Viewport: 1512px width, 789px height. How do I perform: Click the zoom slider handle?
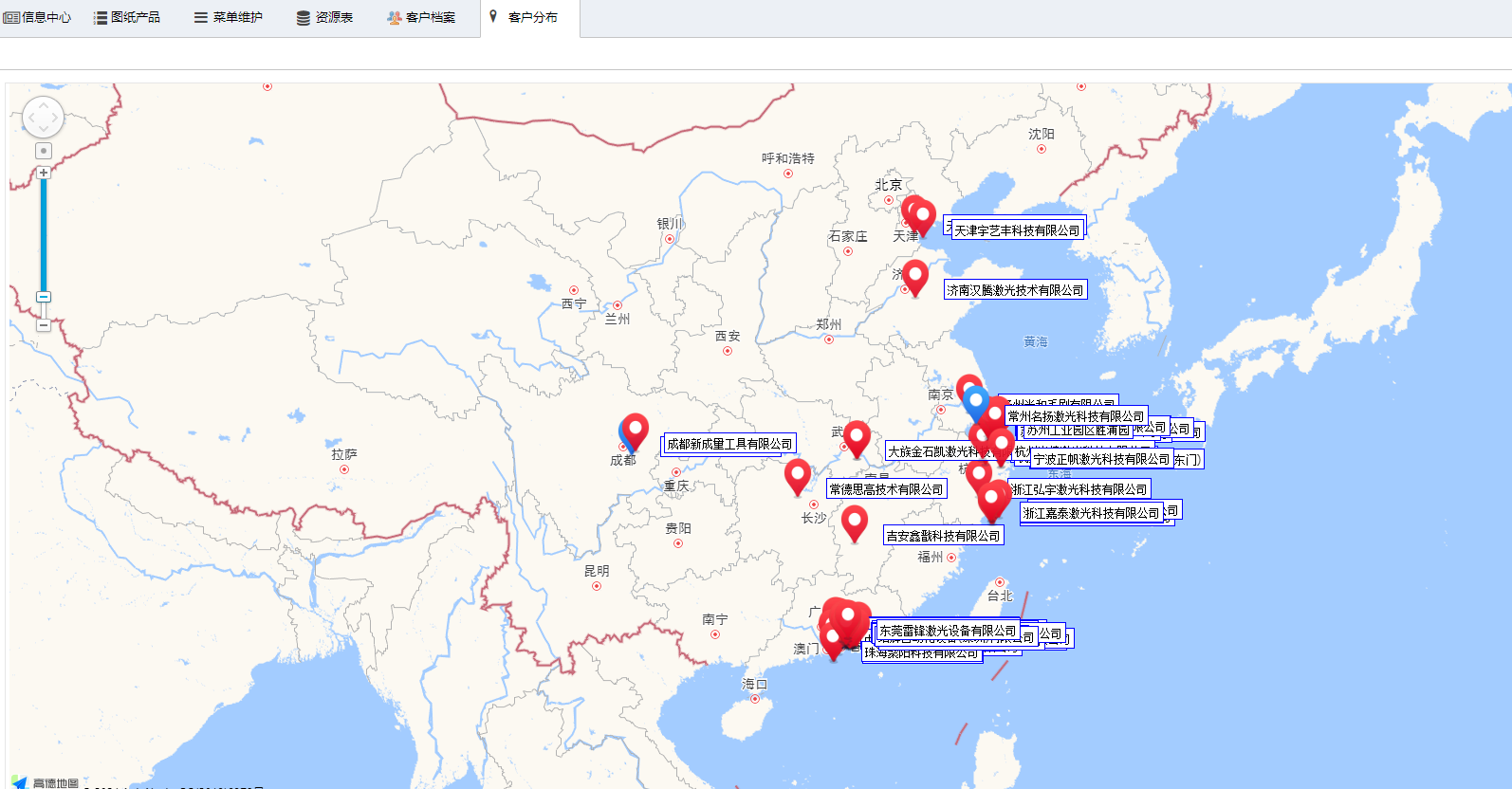(x=44, y=297)
